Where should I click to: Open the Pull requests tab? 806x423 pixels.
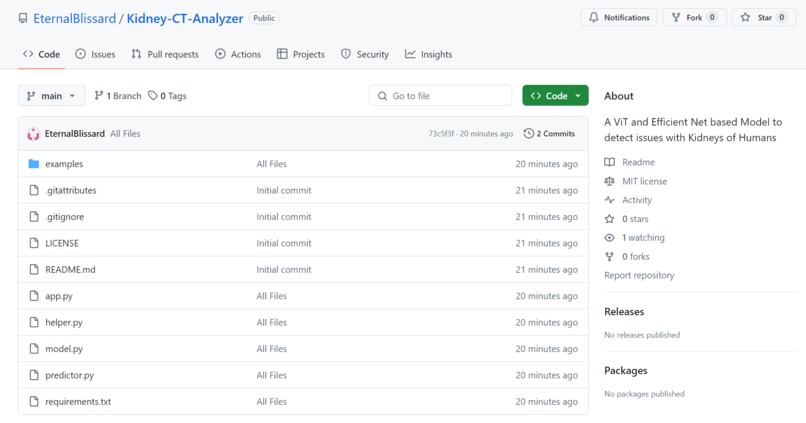(x=164, y=54)
